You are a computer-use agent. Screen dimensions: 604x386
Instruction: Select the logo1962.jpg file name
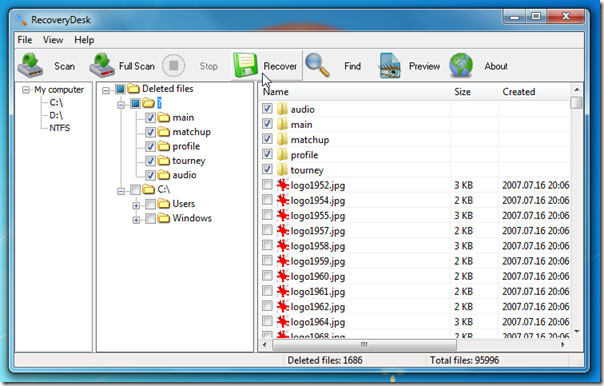coord(318,307)
